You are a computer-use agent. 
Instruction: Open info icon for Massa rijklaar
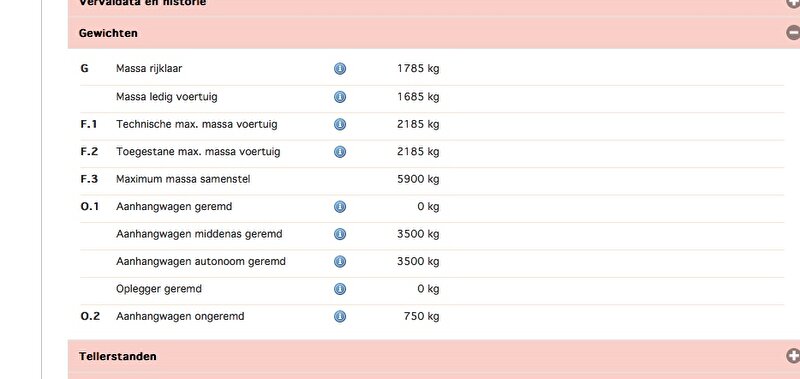pyautogui.click(x=340, y=68)
